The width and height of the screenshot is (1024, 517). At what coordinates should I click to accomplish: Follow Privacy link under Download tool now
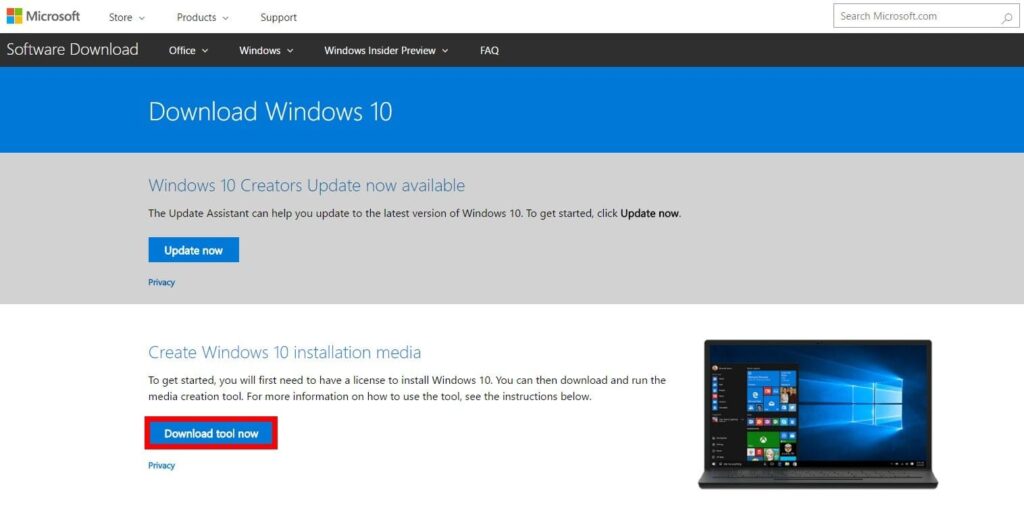(x=161, y=466)
